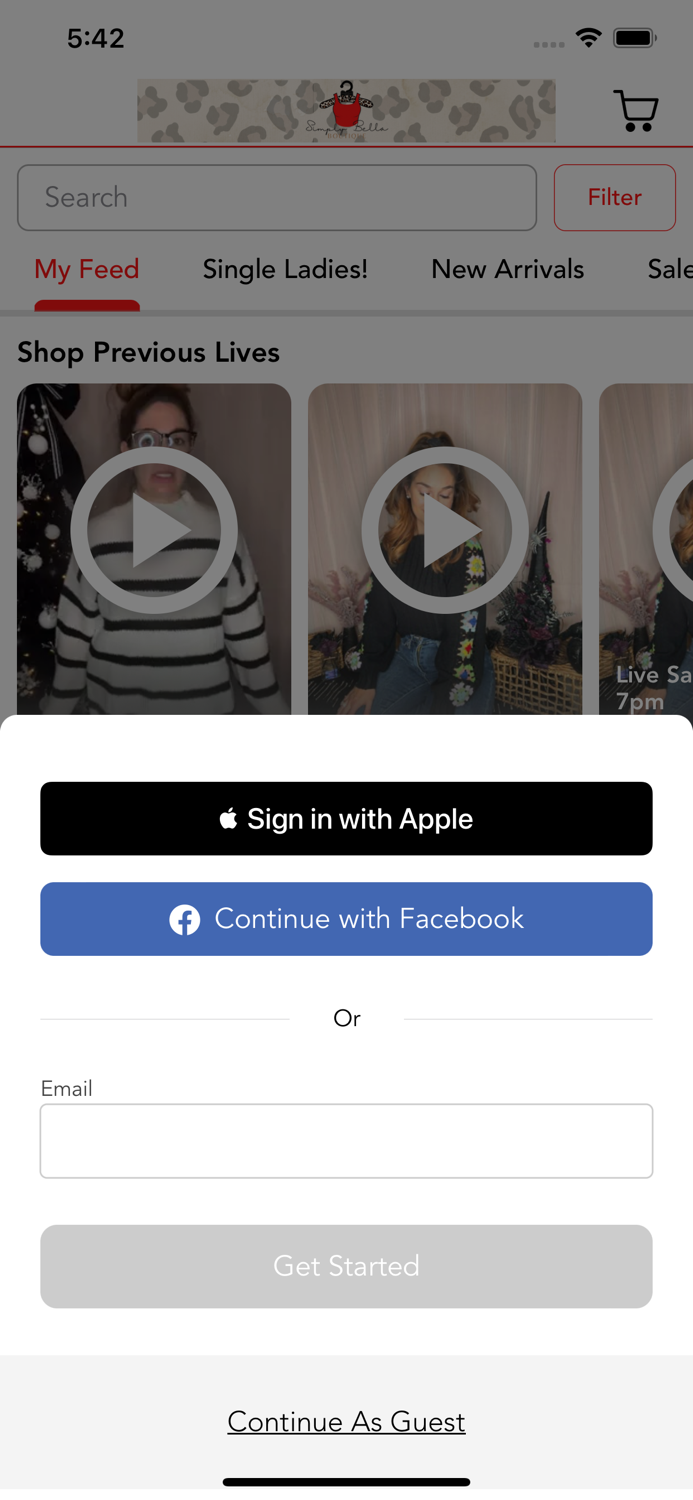This screenshot has width=693, height=1500.
Task: Tap the Simply Bella leopard logo banner
Action: 346,111
